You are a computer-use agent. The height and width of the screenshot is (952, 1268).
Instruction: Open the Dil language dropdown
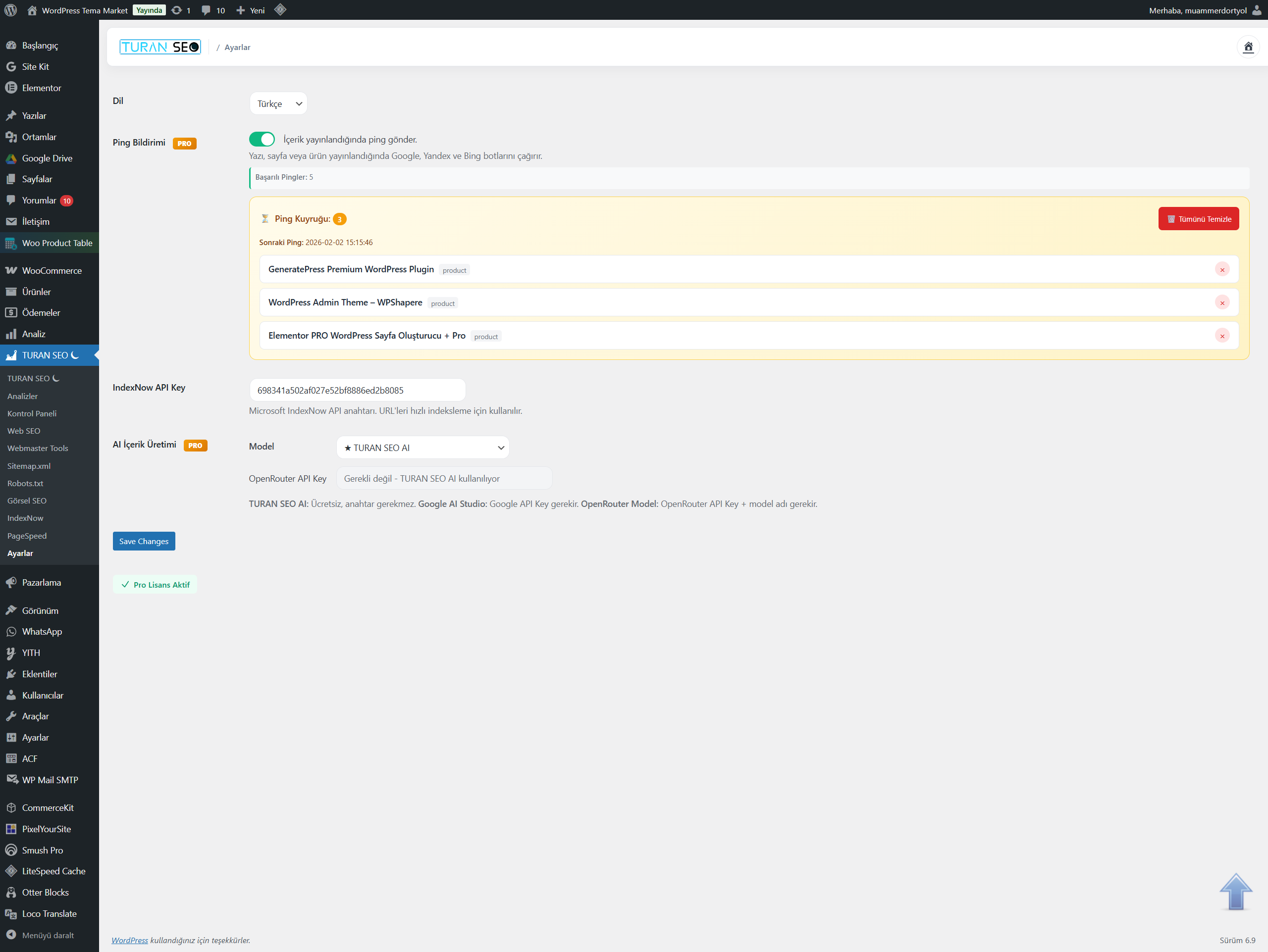(x=278, y=103)
